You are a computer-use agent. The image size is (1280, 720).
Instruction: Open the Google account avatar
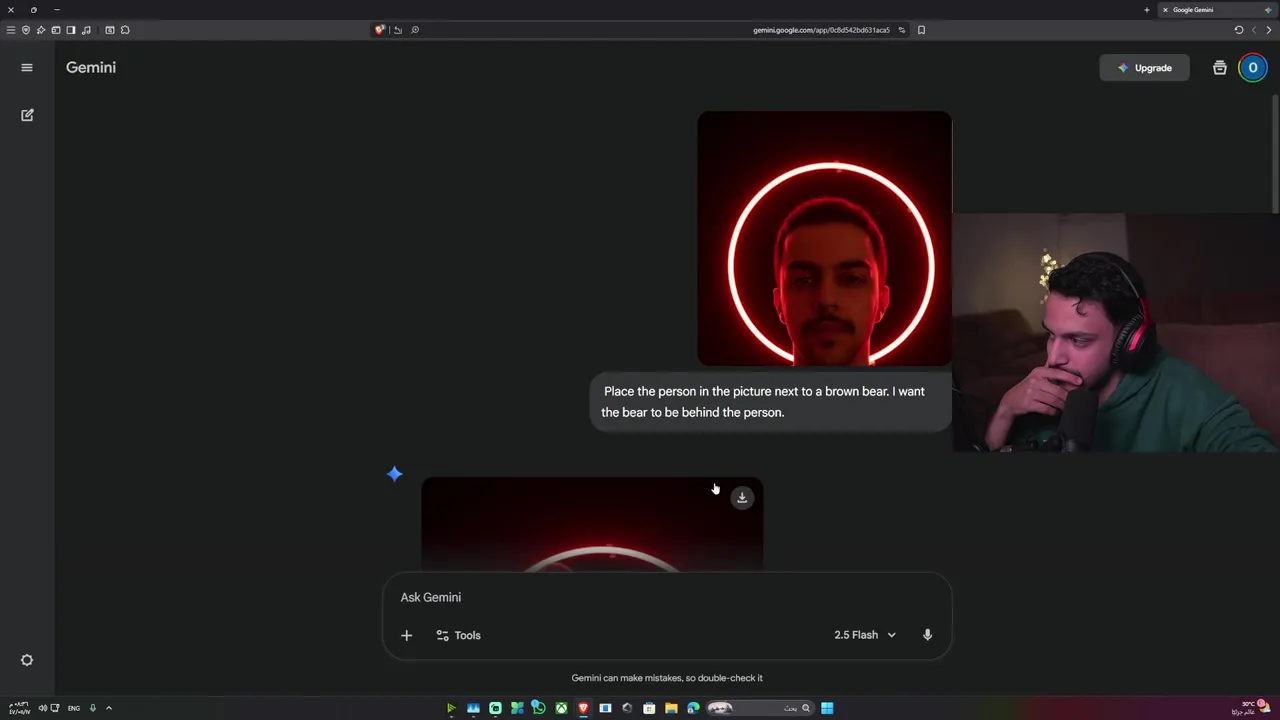[x=1253, y=68]
